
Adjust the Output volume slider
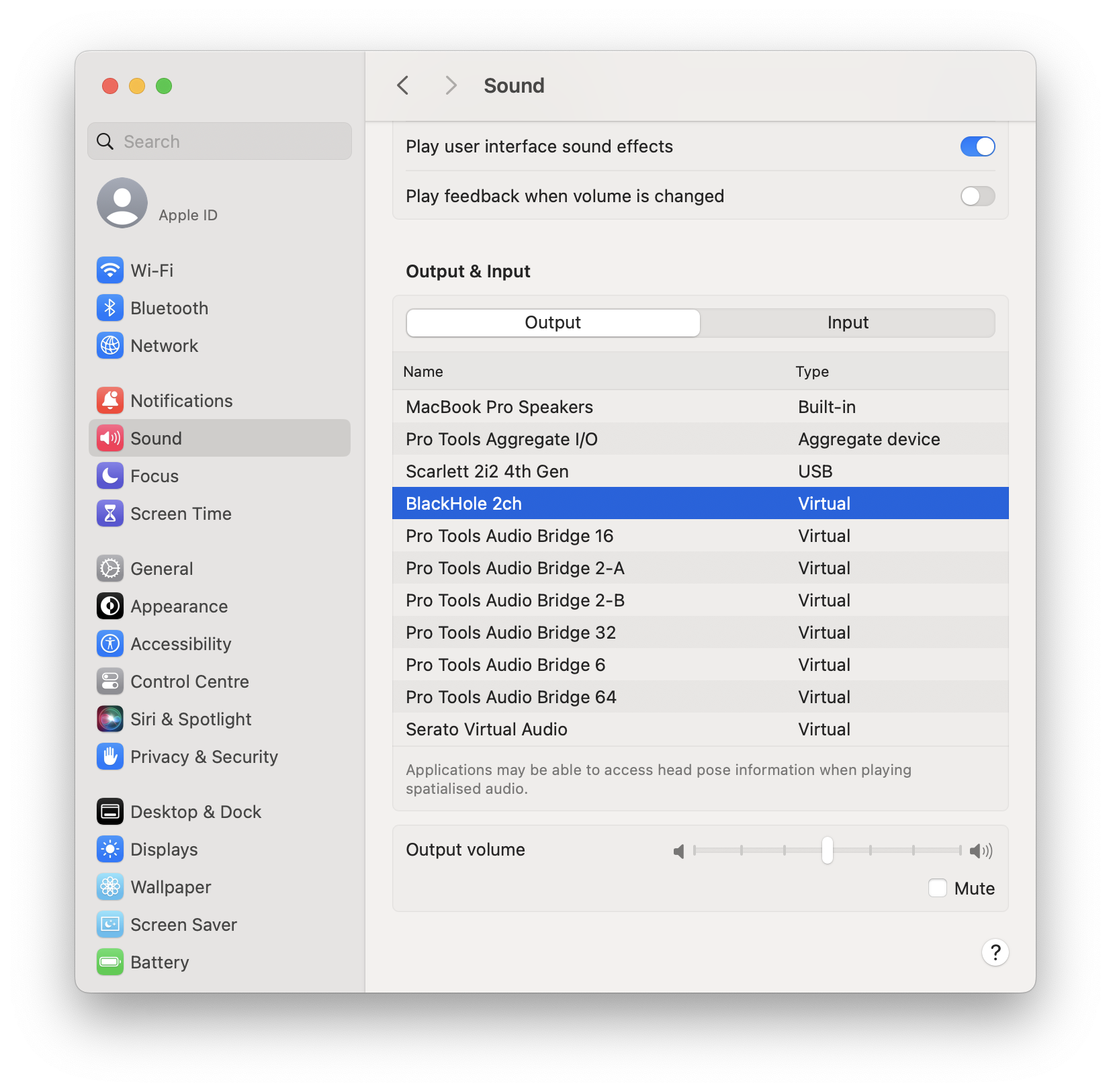828,850
